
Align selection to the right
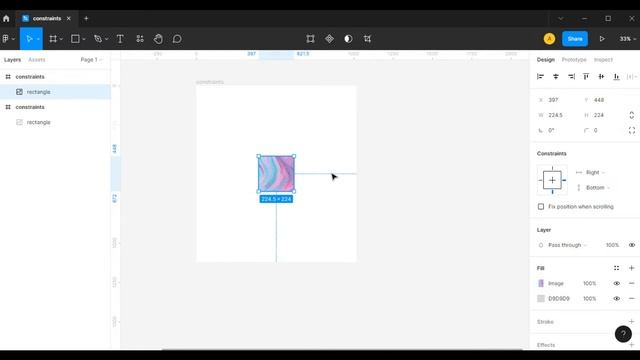pos(571,76)
